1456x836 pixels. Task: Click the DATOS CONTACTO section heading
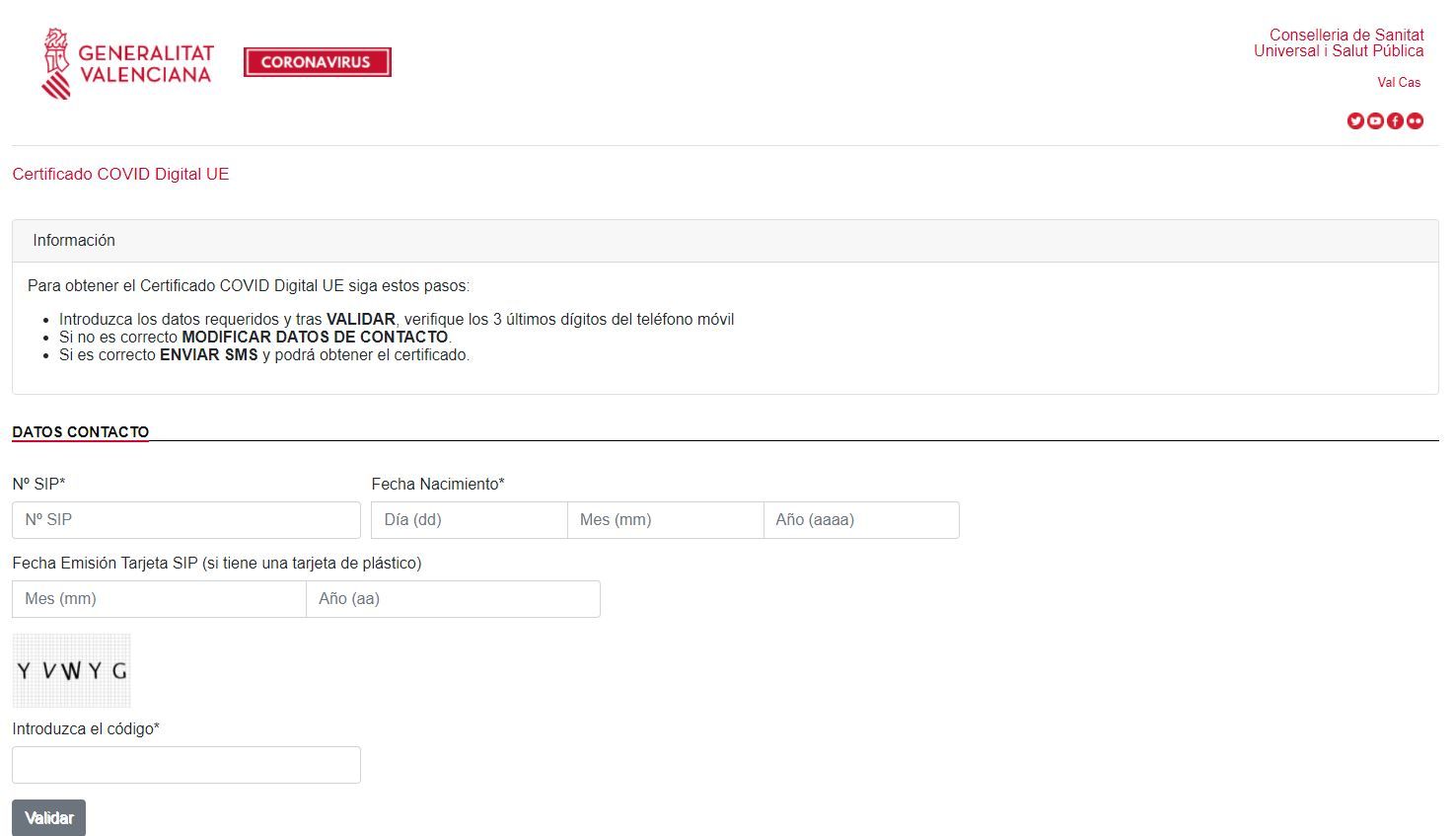coord(81,432)
